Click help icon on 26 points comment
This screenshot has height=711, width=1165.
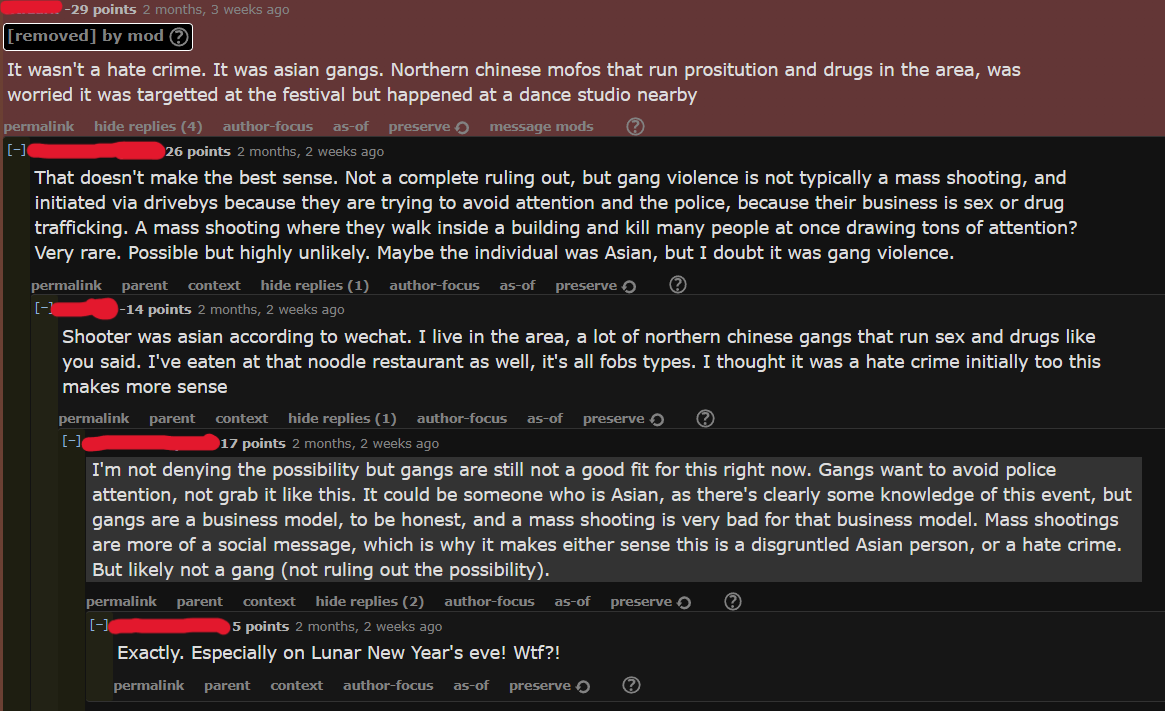tap(678, 285)
